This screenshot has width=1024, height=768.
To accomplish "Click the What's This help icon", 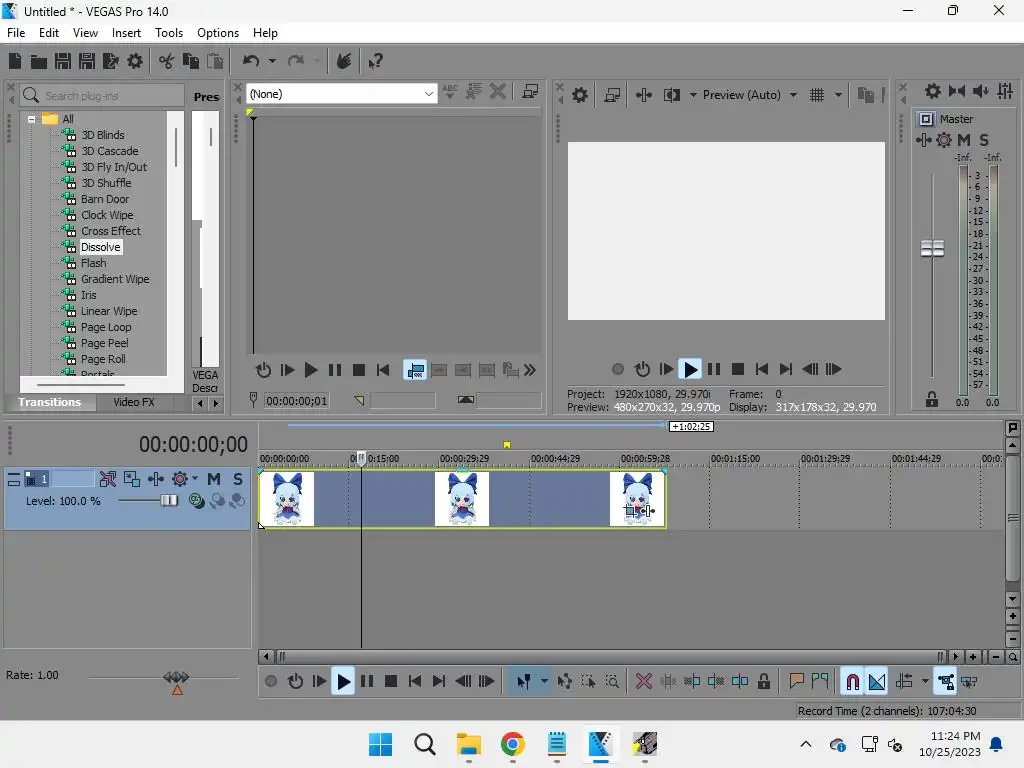I will (375, 61).
